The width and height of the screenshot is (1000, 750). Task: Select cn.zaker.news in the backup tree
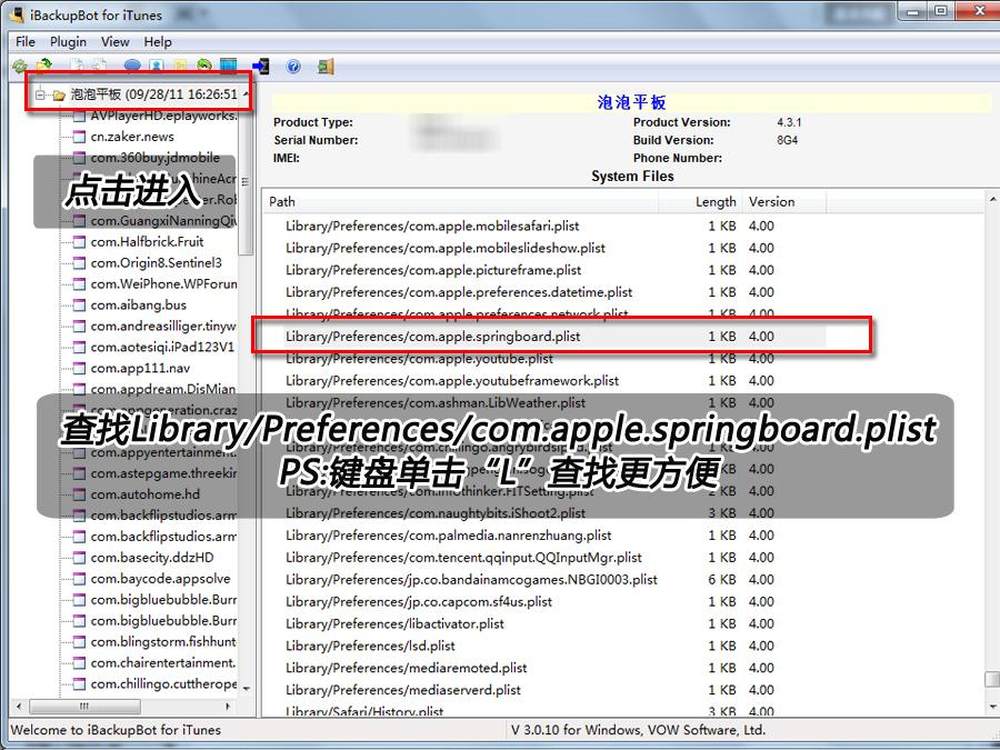[x=132, y=136]
